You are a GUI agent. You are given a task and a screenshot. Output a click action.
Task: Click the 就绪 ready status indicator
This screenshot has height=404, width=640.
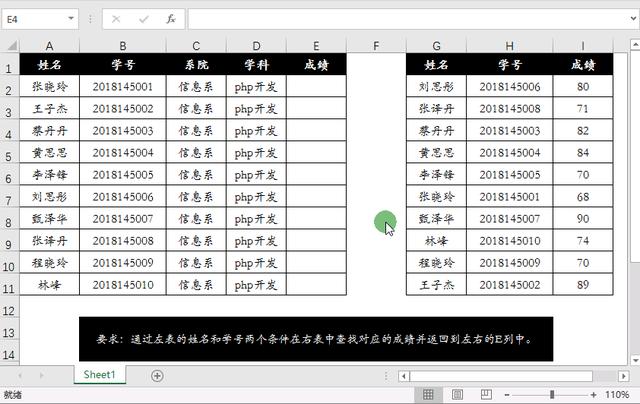click(13, 395)
